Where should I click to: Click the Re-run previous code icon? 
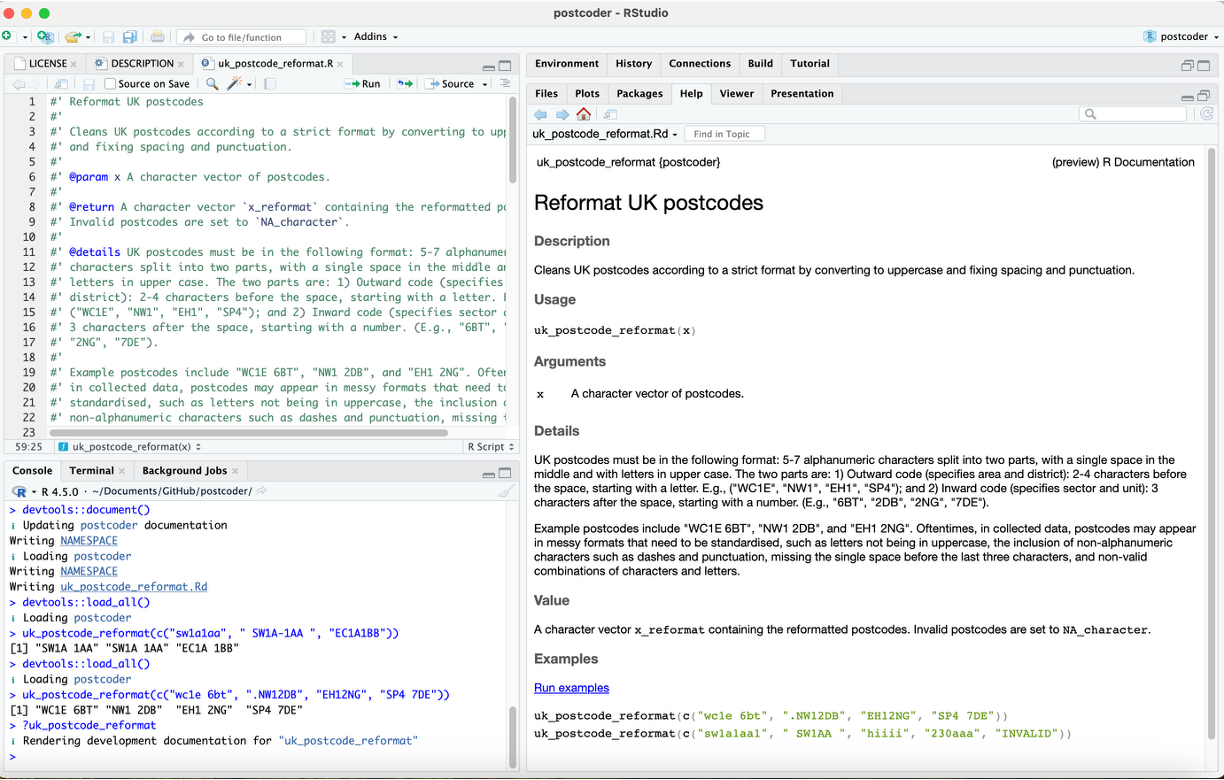pyautogui.click(x=403, y=84)
